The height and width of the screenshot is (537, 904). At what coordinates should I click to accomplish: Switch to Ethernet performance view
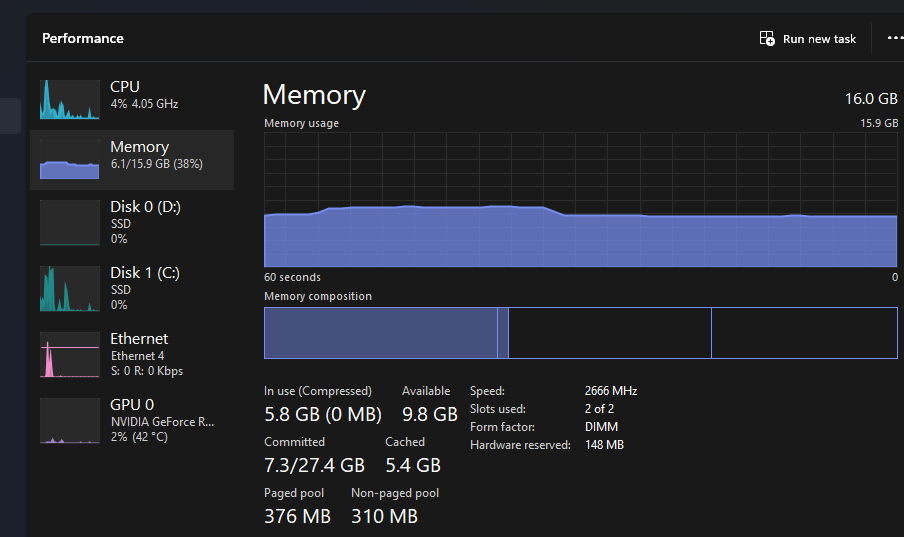[x=132, y=355]
